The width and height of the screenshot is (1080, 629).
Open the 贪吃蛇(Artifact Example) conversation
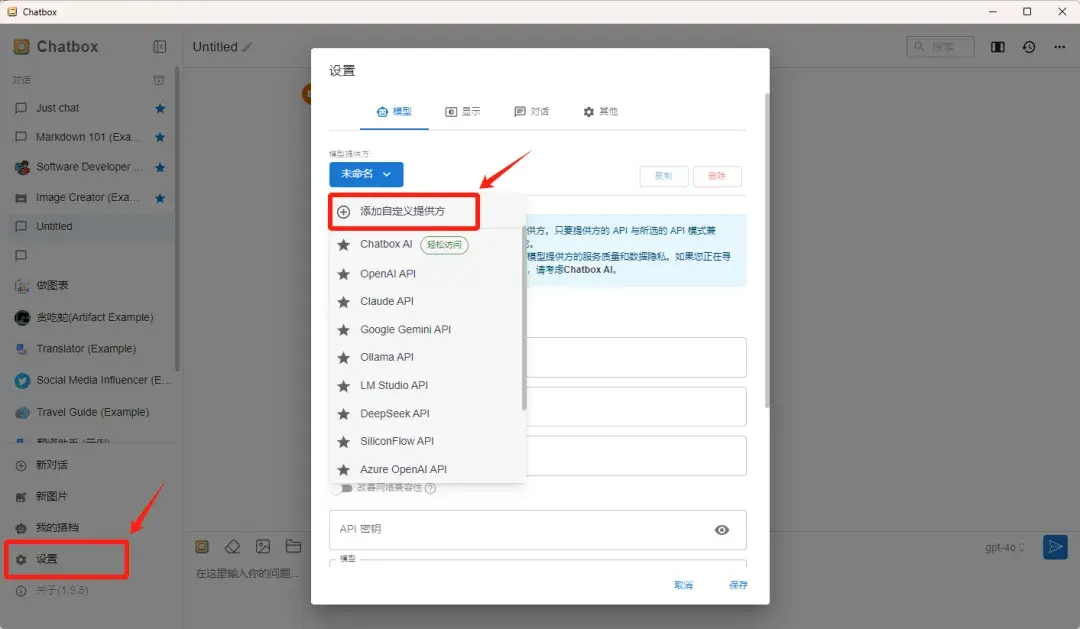click(x=91, y=318)
